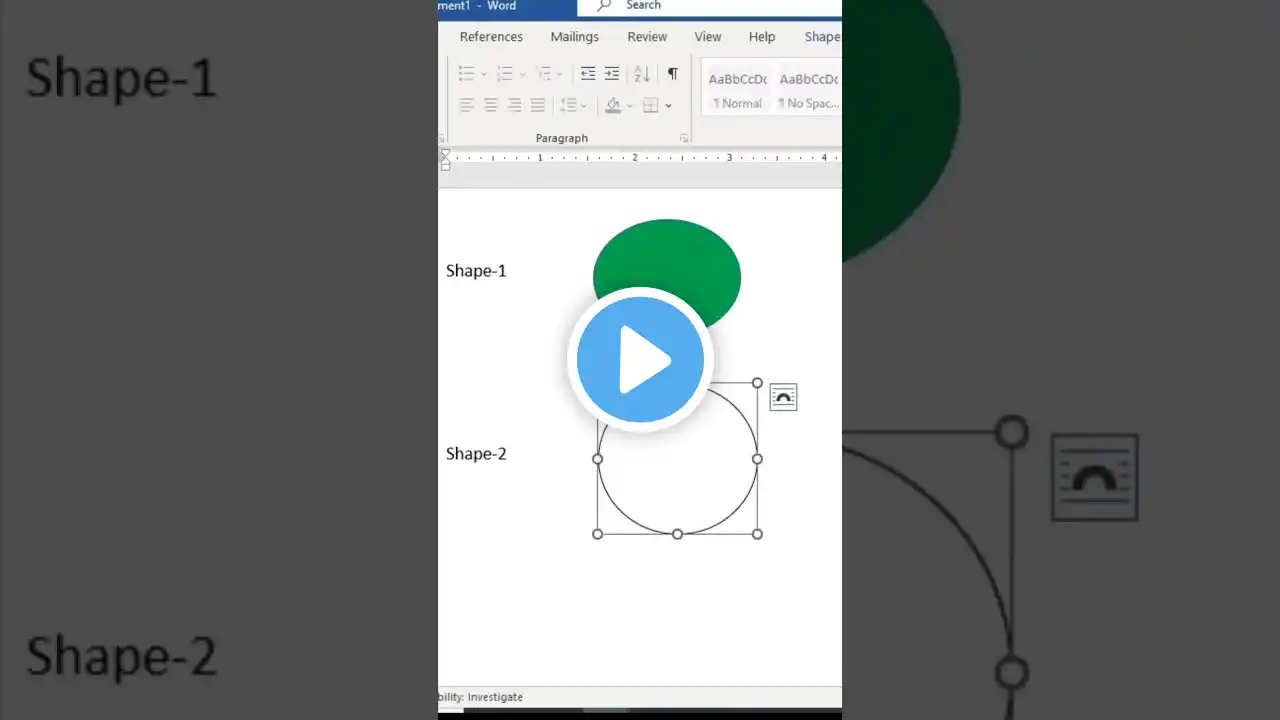The image size is (1280, 720).
Task: Click the Shape-1 label in the document
Action: point(476,271)
